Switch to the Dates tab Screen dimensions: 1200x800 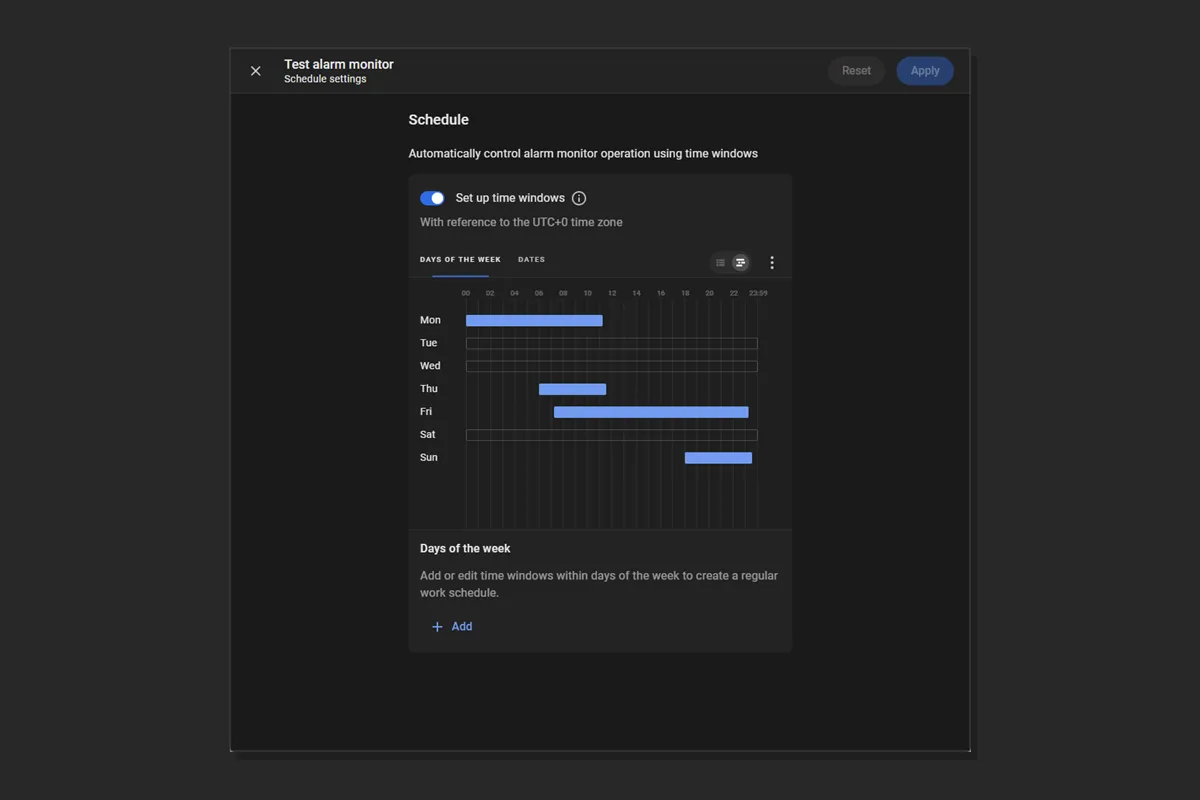coord(532,260)
